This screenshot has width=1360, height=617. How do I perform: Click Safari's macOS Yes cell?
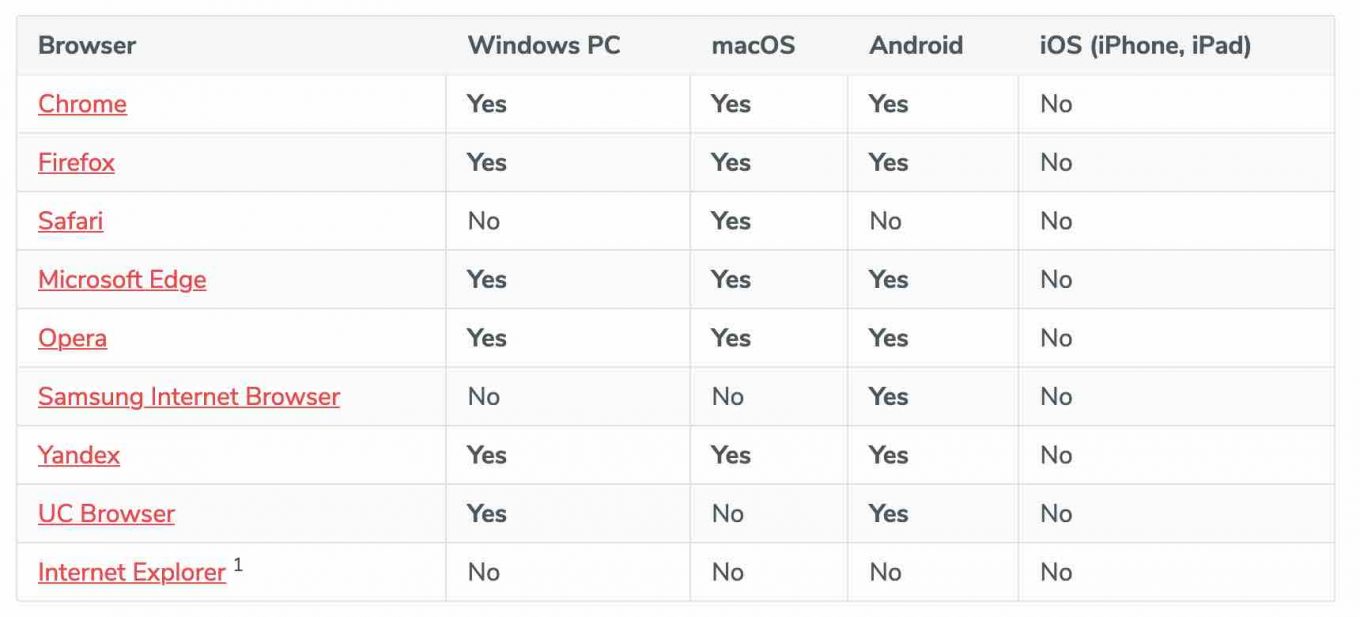click(x=731, y=221)
